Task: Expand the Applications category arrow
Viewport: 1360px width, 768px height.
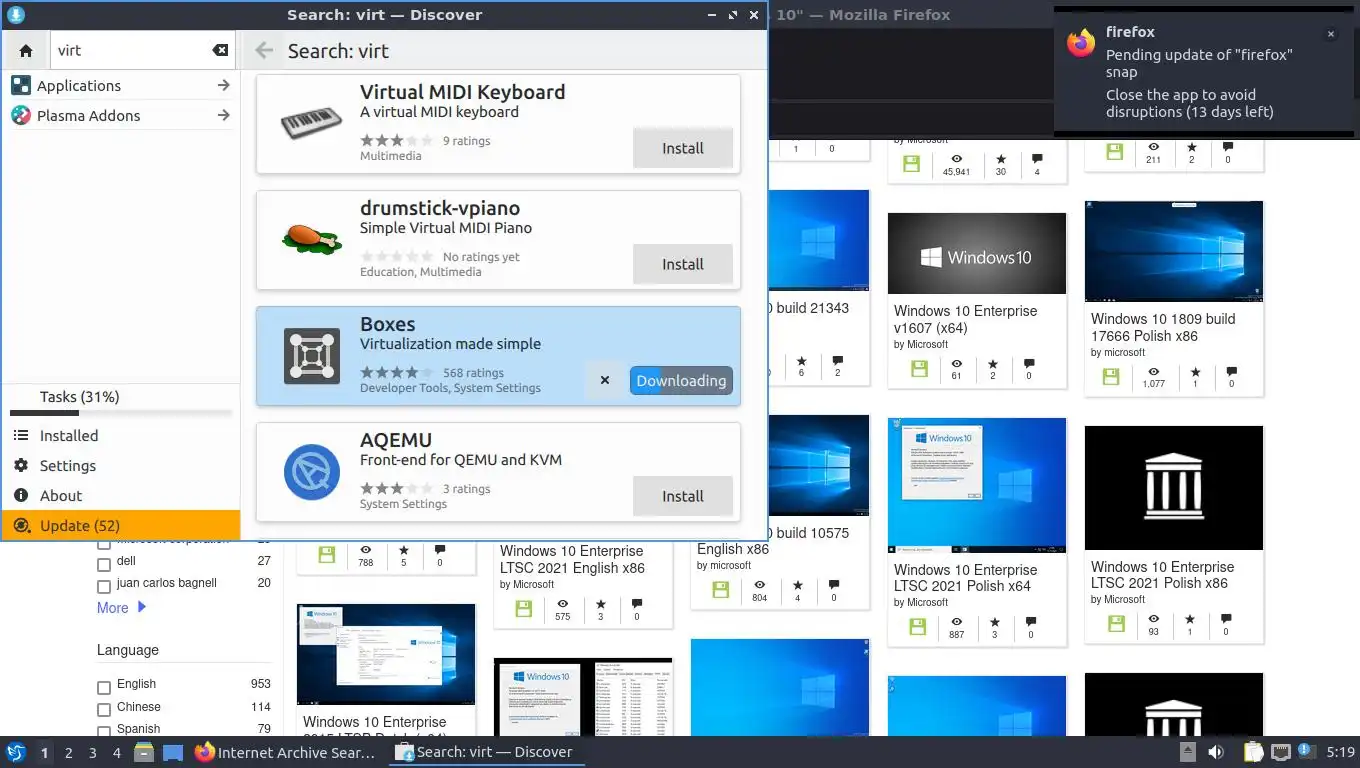Action: click(x=223, y=86)
